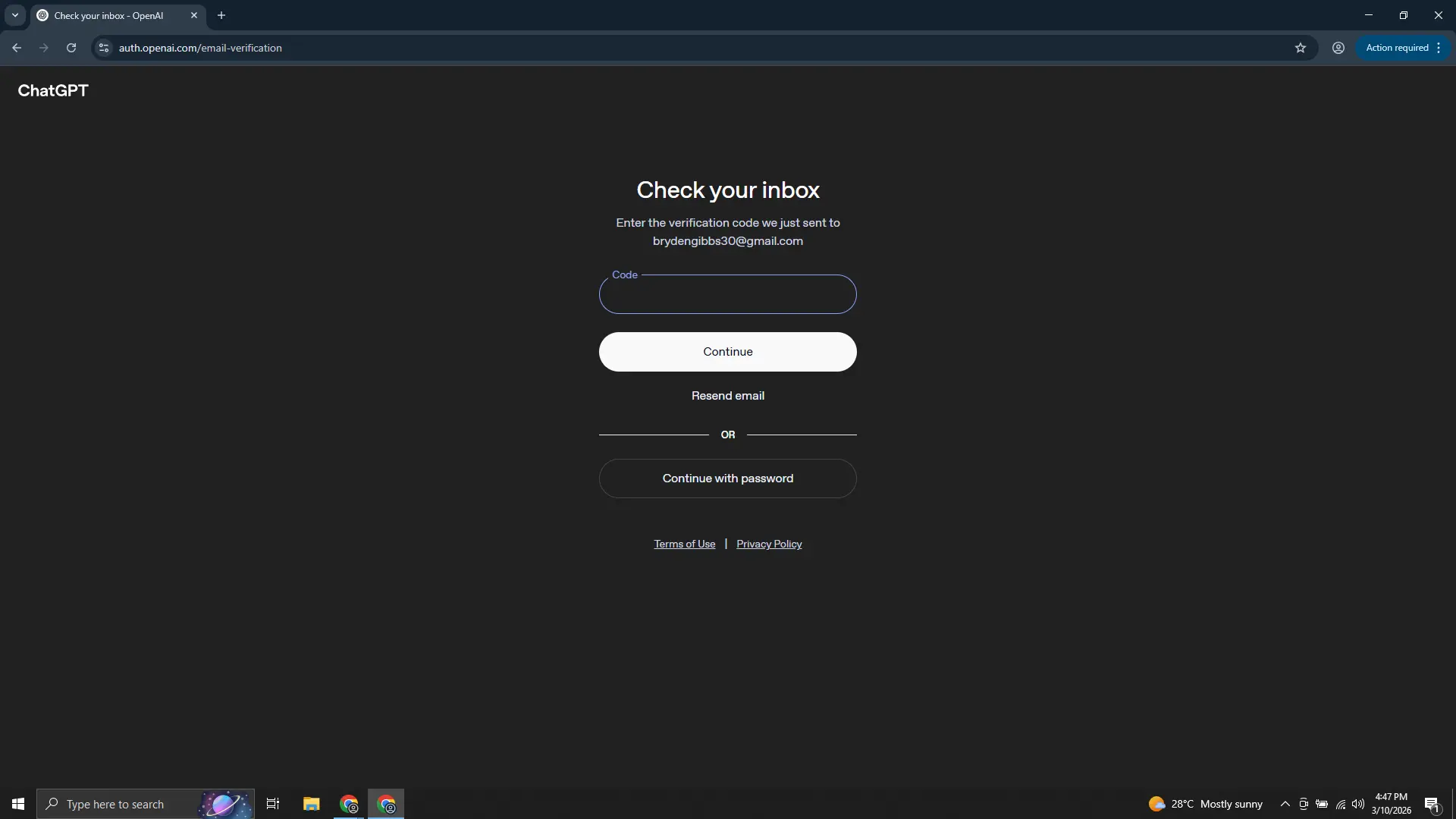1456x819 pixels.
Task: Open Terms of Use link
Action: tap(685, 544)
